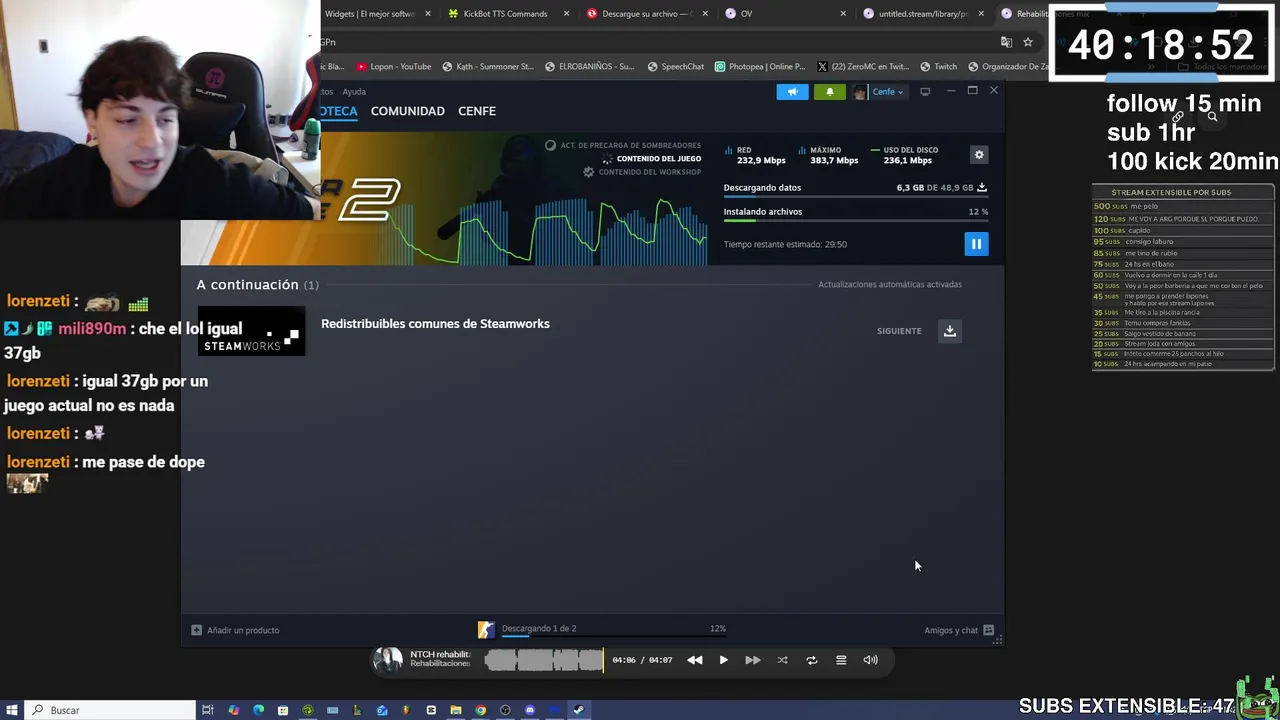Image resolution: width=1280 pixels, height=720 pixels.
Task: Close the KickBot TTS Commands tab
Action: click(567, 14)
